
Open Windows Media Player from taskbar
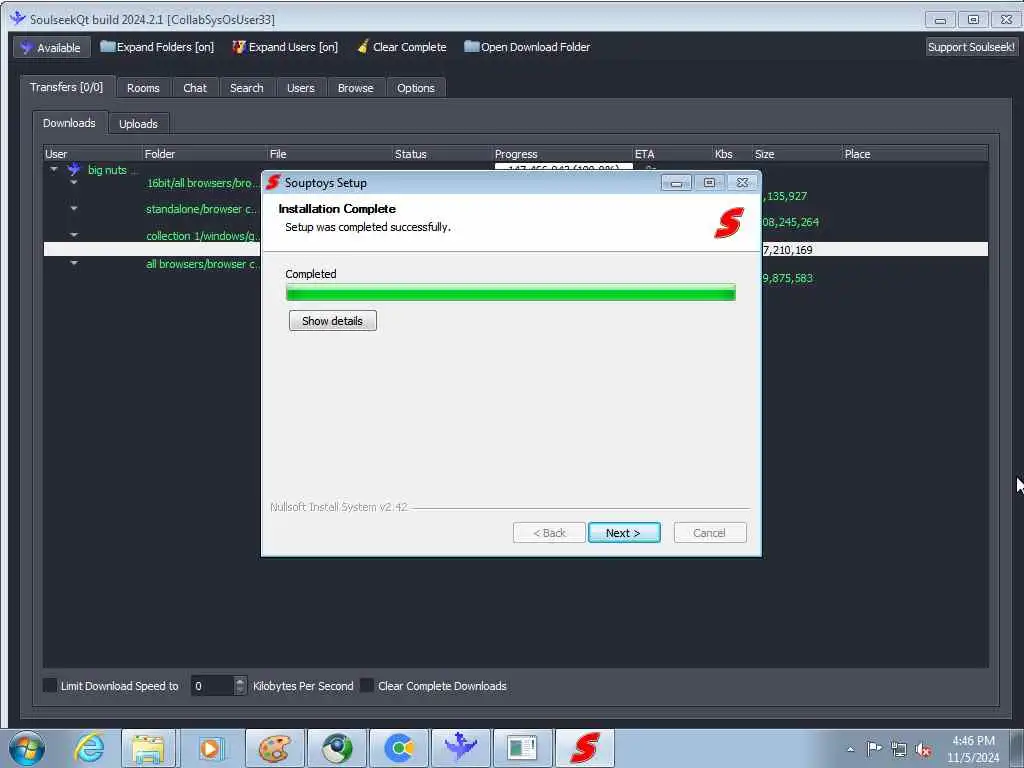[x=211, y=748]
